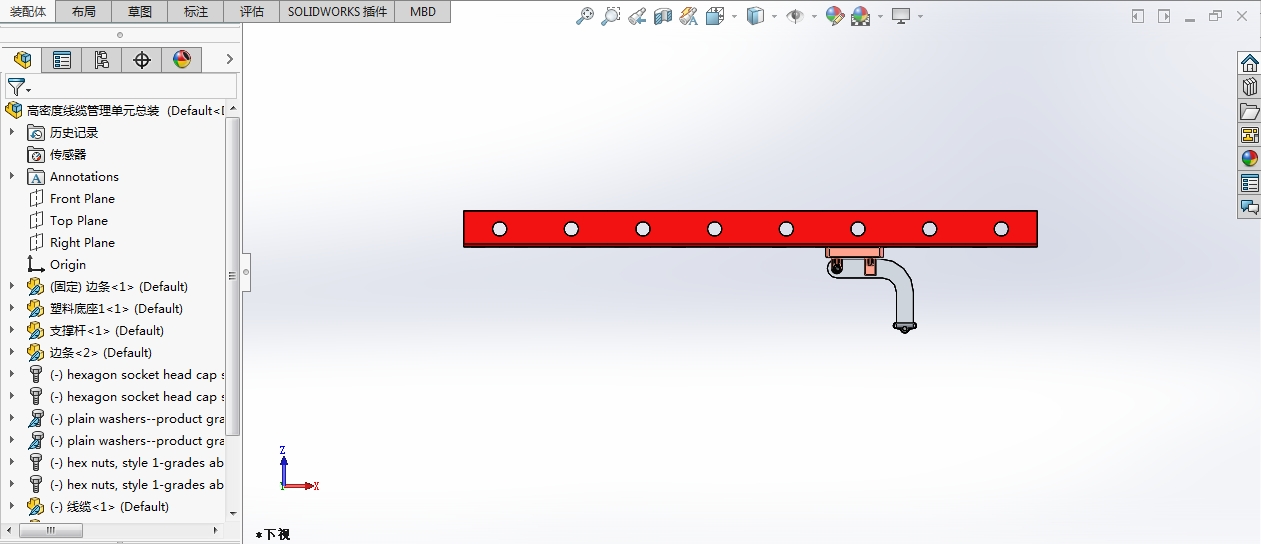1261x544 pixels.
Task: Click the expand right panel window icon
Action: (1164, 16)
